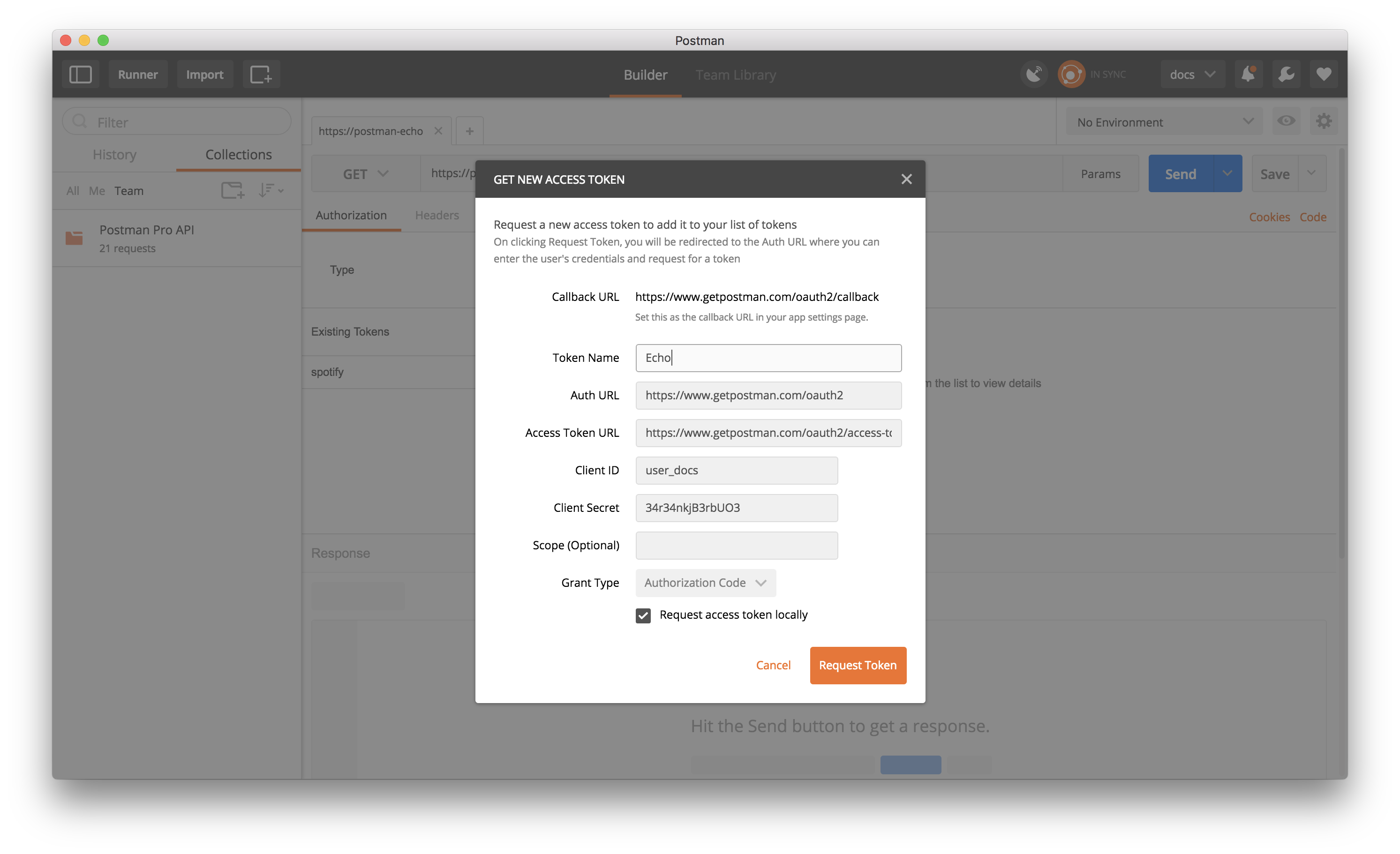
Task: Type a scope in the Scope field
Action: tap(736, 545)
